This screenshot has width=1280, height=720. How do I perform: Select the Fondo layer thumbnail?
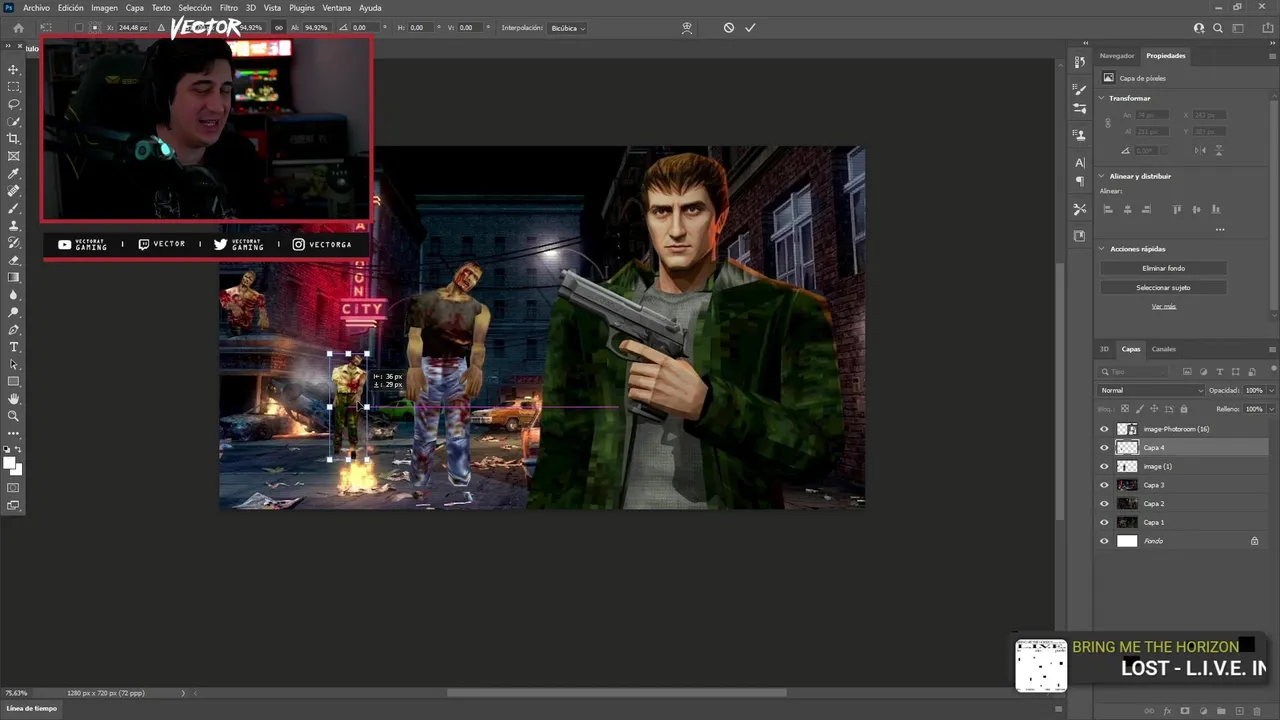tap(1127, 541)
